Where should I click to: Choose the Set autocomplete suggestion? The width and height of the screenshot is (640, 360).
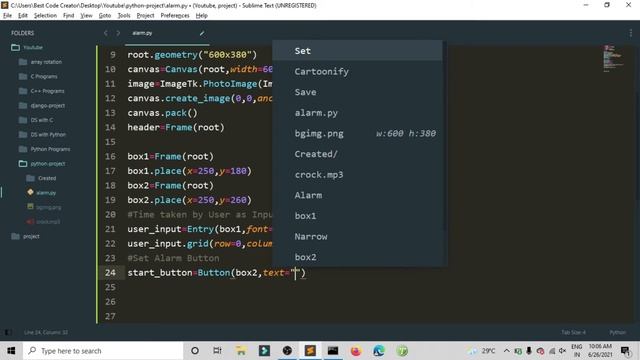pos(357,51)
